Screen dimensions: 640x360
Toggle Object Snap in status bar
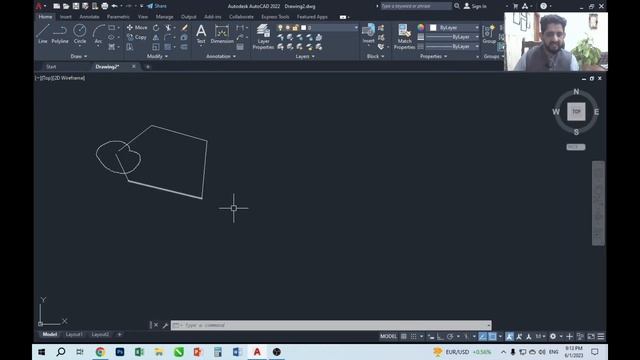(493, 336)
